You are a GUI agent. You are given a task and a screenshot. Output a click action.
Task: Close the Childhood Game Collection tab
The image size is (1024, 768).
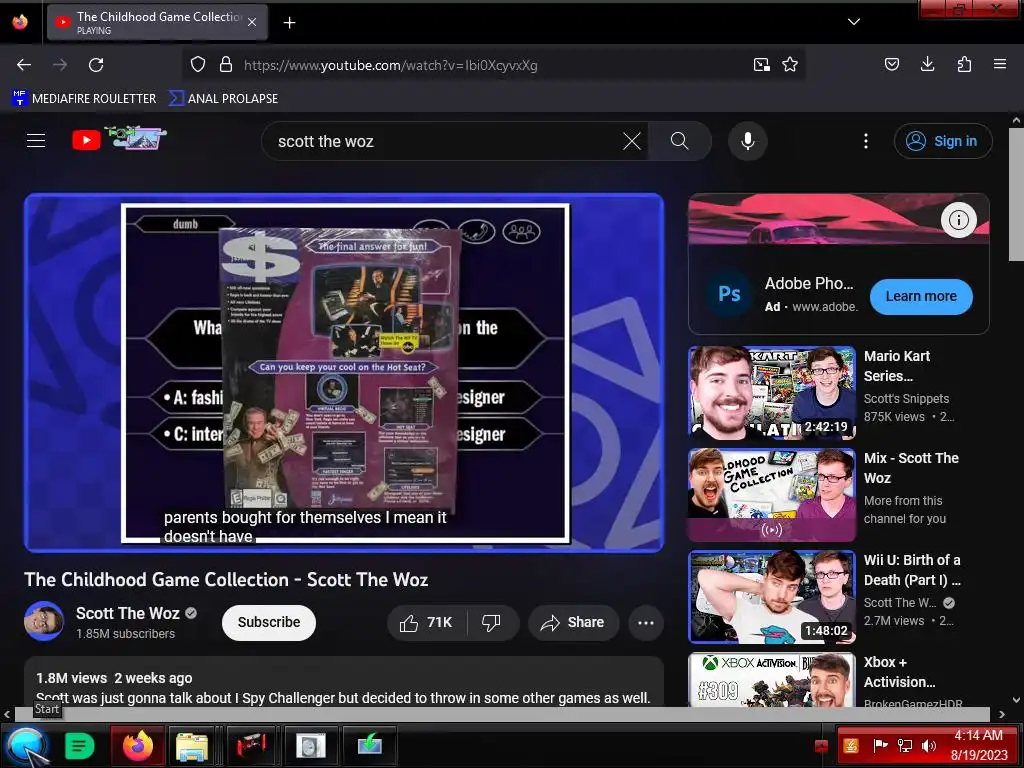pos(252,22)
